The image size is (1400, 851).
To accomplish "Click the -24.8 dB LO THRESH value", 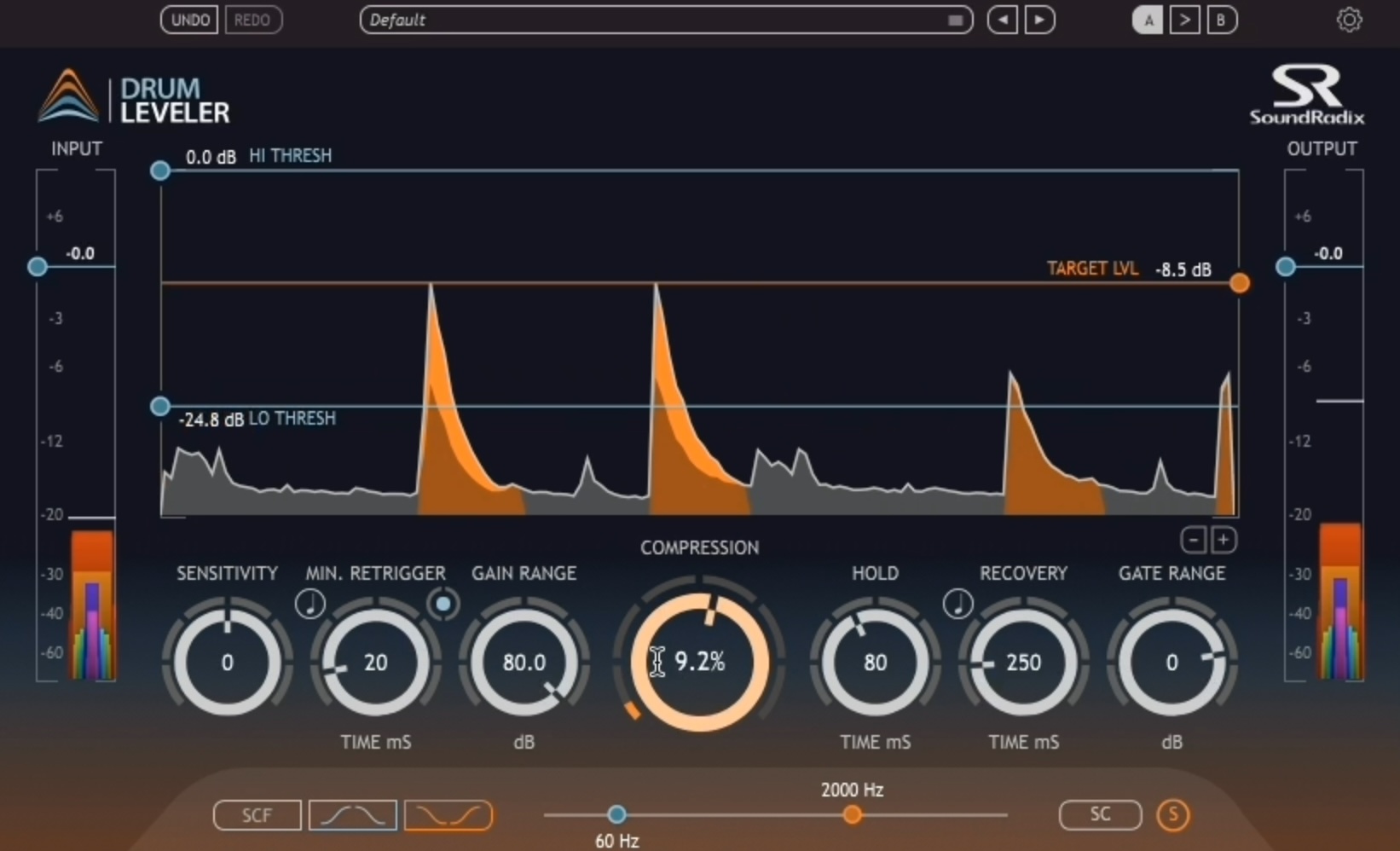I will [x=211, y=420].
